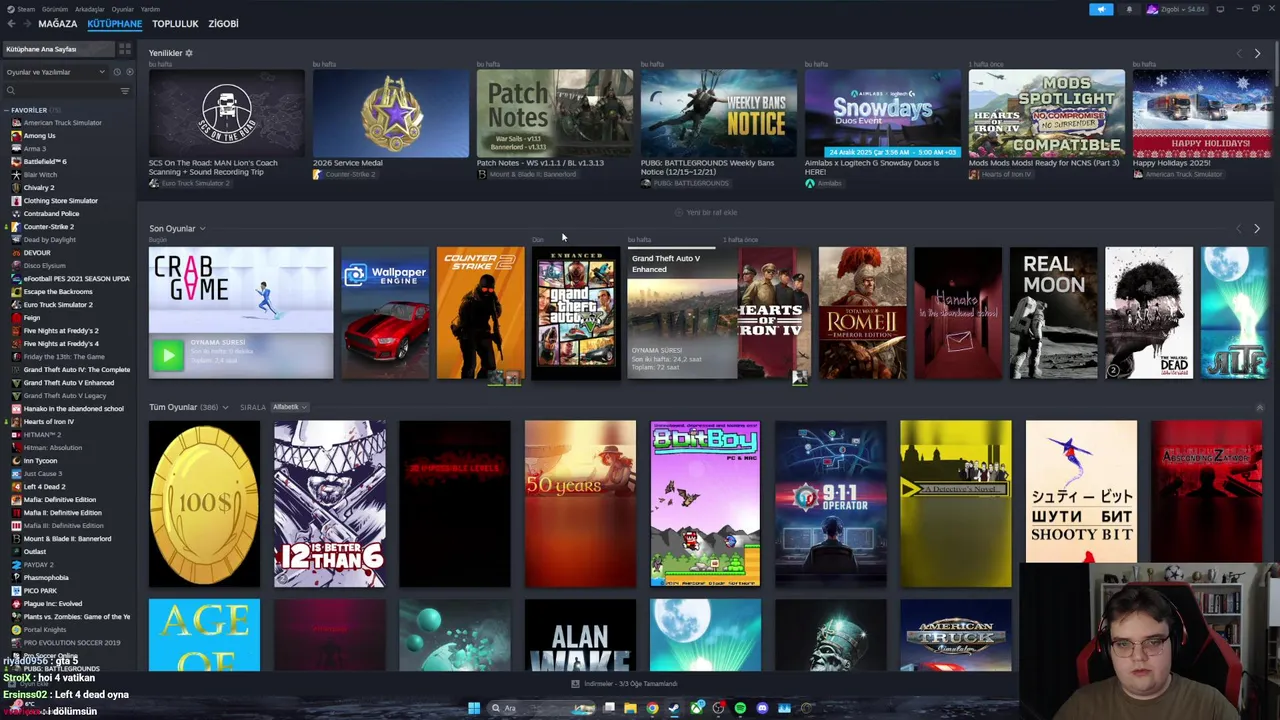Click the Kütüphane Ana Sayfası button
The width and height of the screenshot is (1280, 720).
57,49
